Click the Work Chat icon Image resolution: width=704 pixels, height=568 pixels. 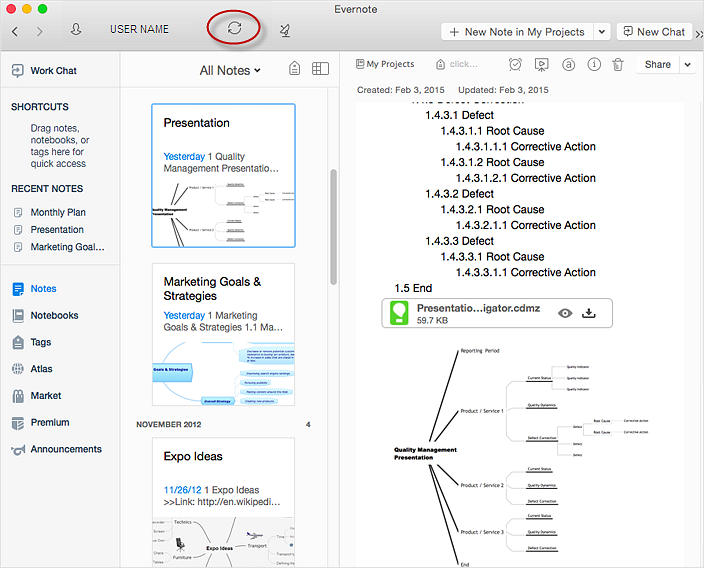(x=18, y=70)
